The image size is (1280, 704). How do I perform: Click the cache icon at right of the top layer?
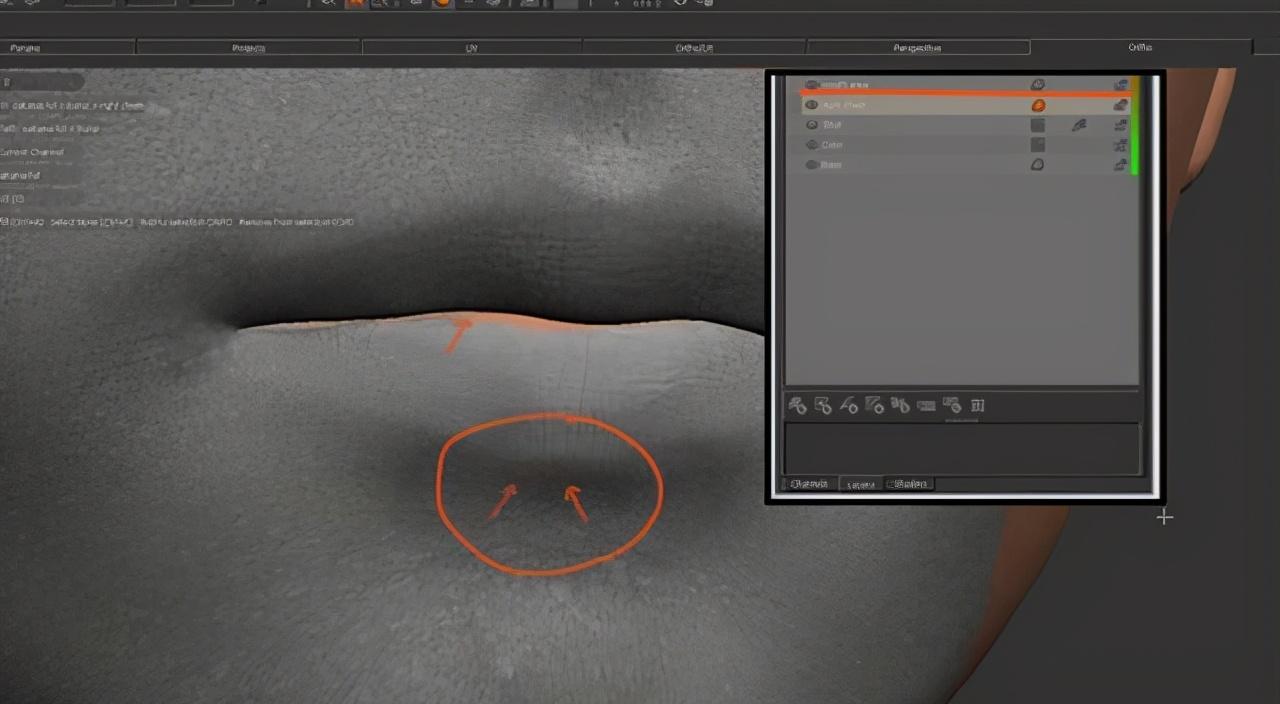pyautogui.click(x=1121, y=85)
